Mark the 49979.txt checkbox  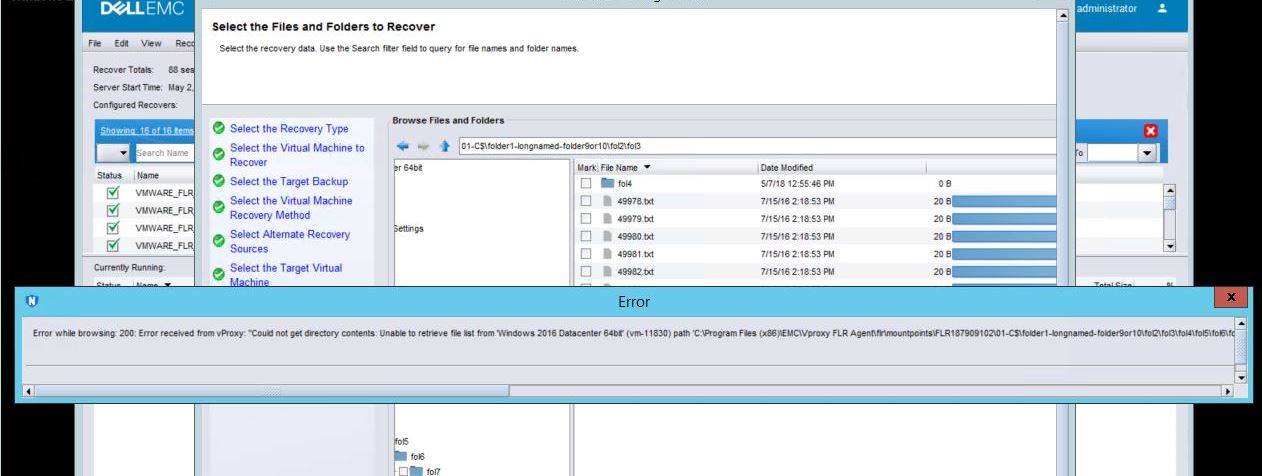[586, 219]
